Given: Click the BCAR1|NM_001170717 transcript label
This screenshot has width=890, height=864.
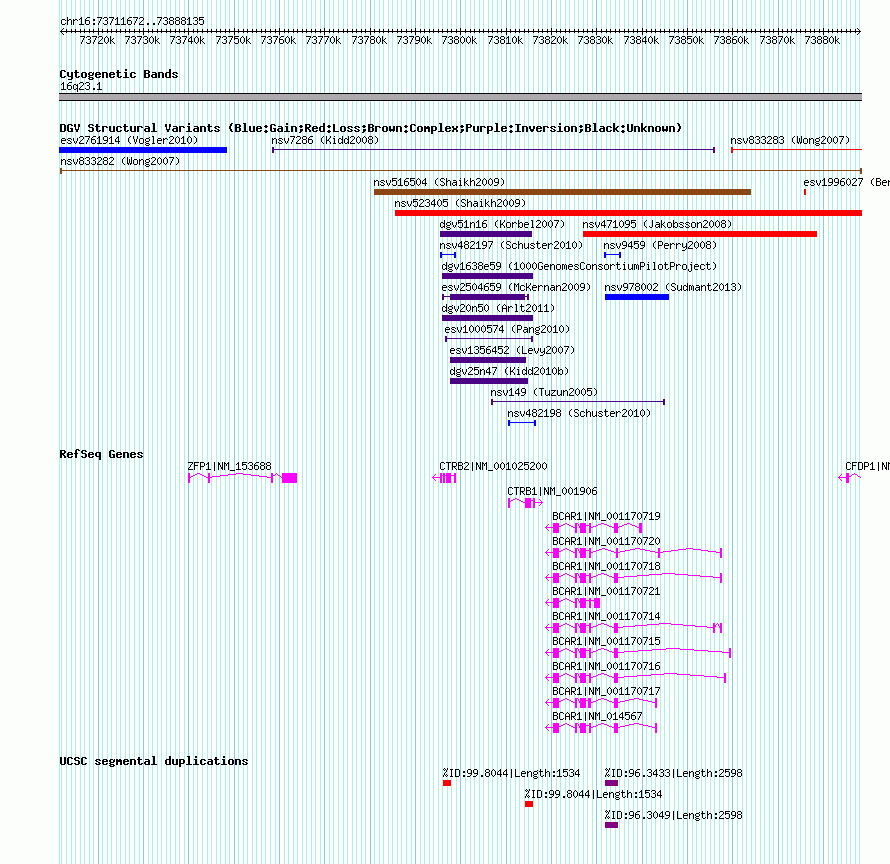Looking at the screenshot, I should point(606,691).
